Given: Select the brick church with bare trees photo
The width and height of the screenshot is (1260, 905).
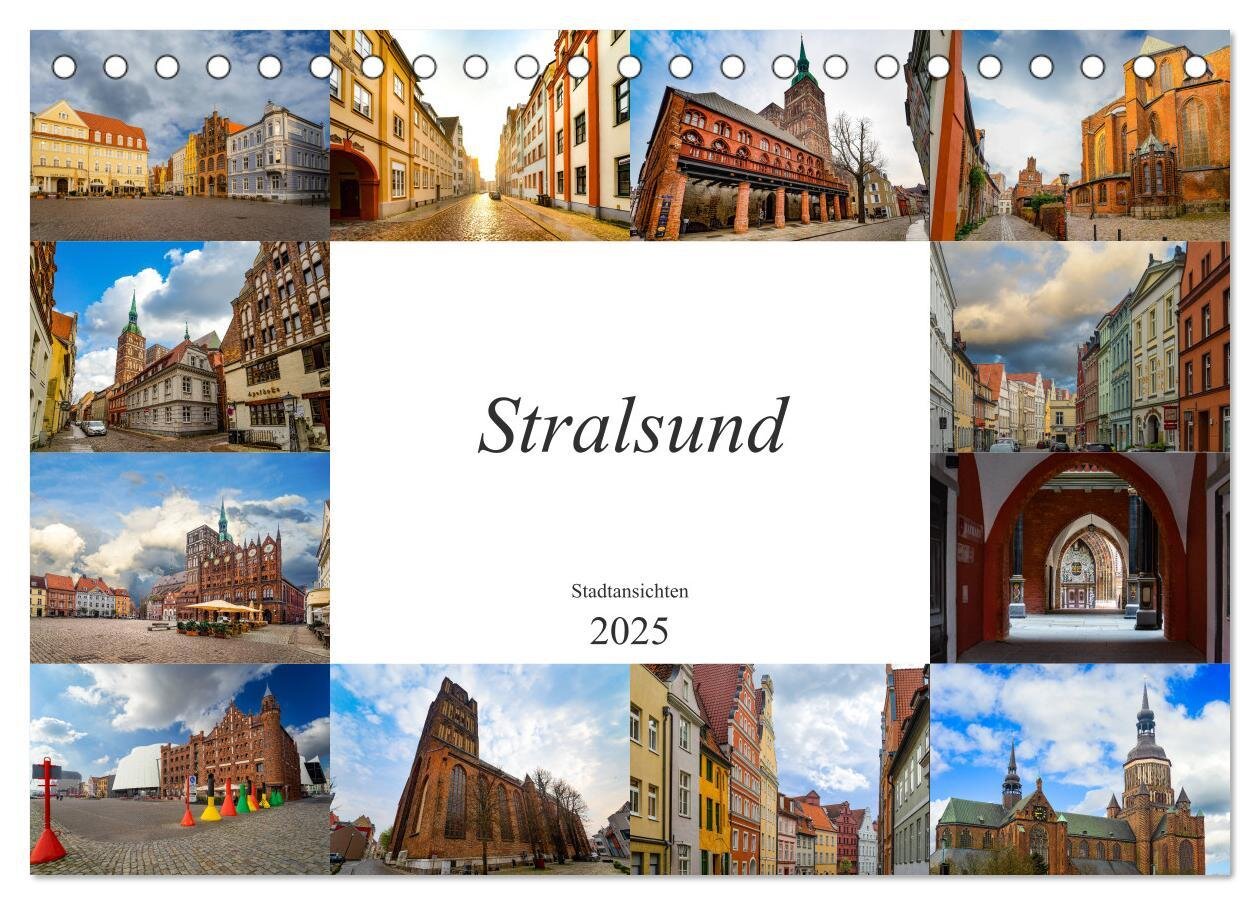Looking at the screenshot, I should [x=480, y=769].
